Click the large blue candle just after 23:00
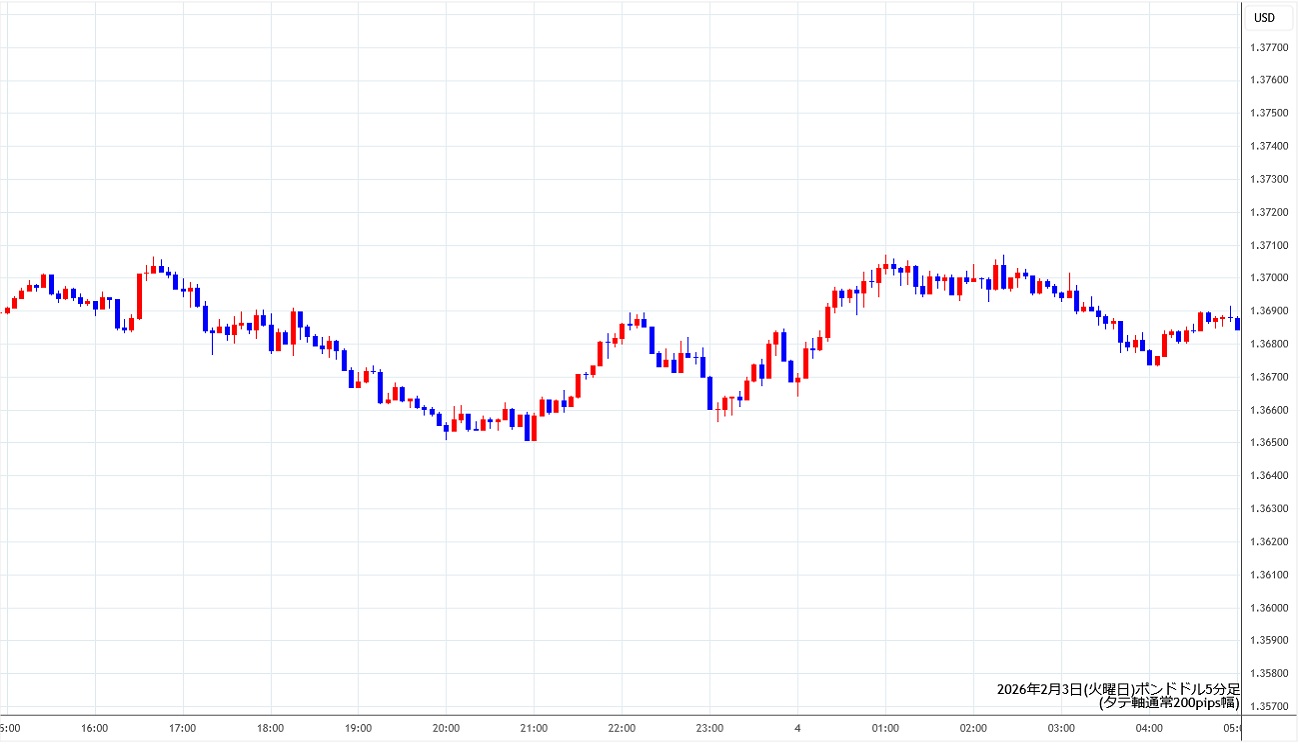Screen dimensions: 1300x745 [710, 393]
